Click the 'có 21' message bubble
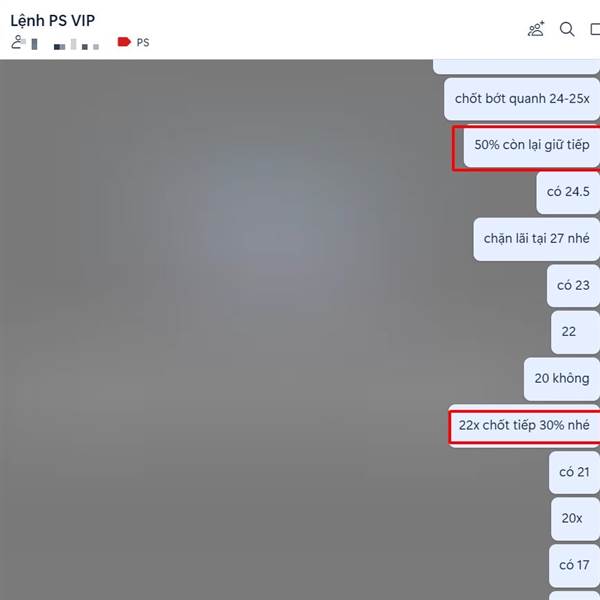Image resolution: width=600 pixels, height=600 pixels. pos(574,473)
